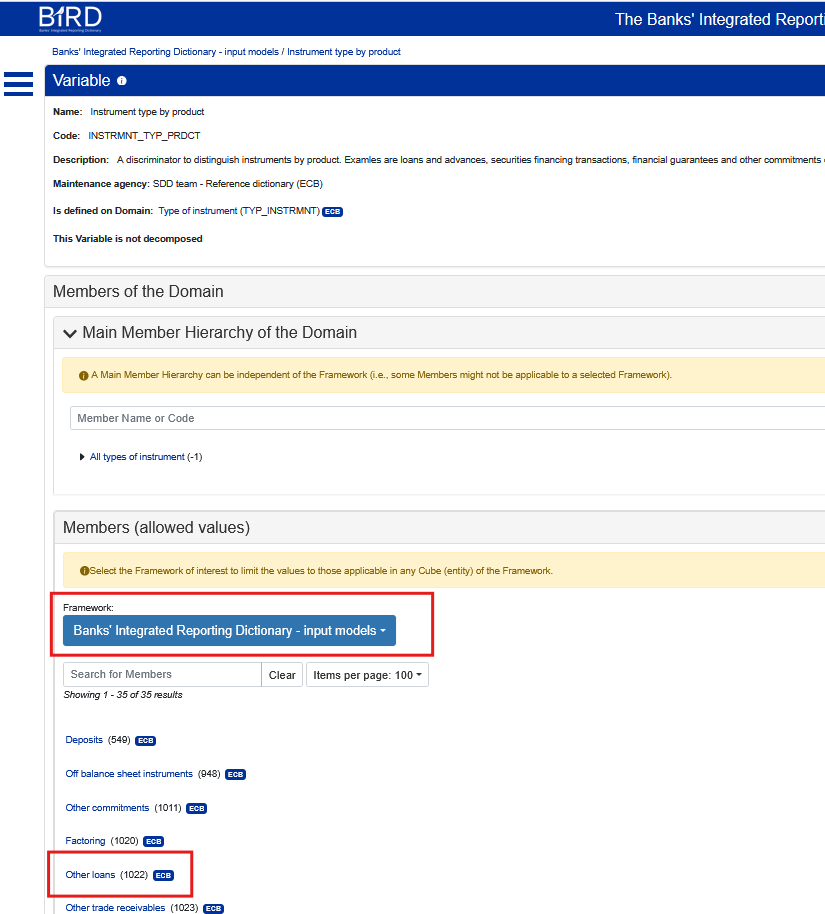The height and width of the screenshot is (914, 825).
Task: Click the info icon beside Variable
Action: click(x=121, y=81)
